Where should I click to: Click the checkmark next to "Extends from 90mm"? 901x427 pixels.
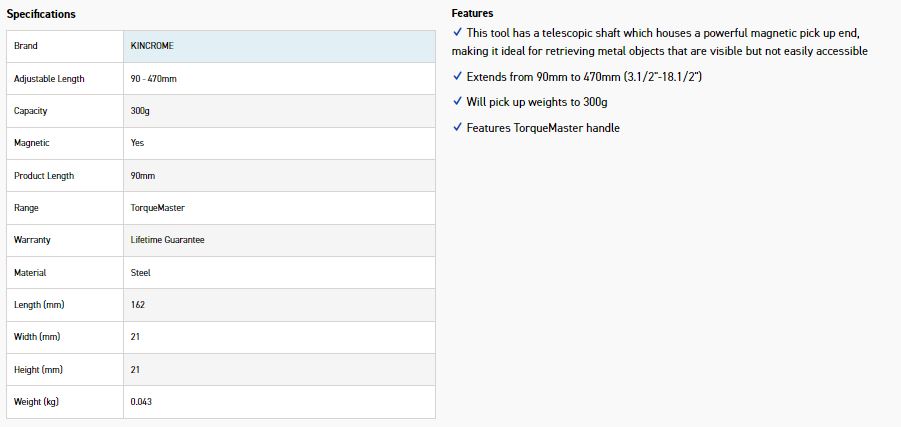[458, 76]
